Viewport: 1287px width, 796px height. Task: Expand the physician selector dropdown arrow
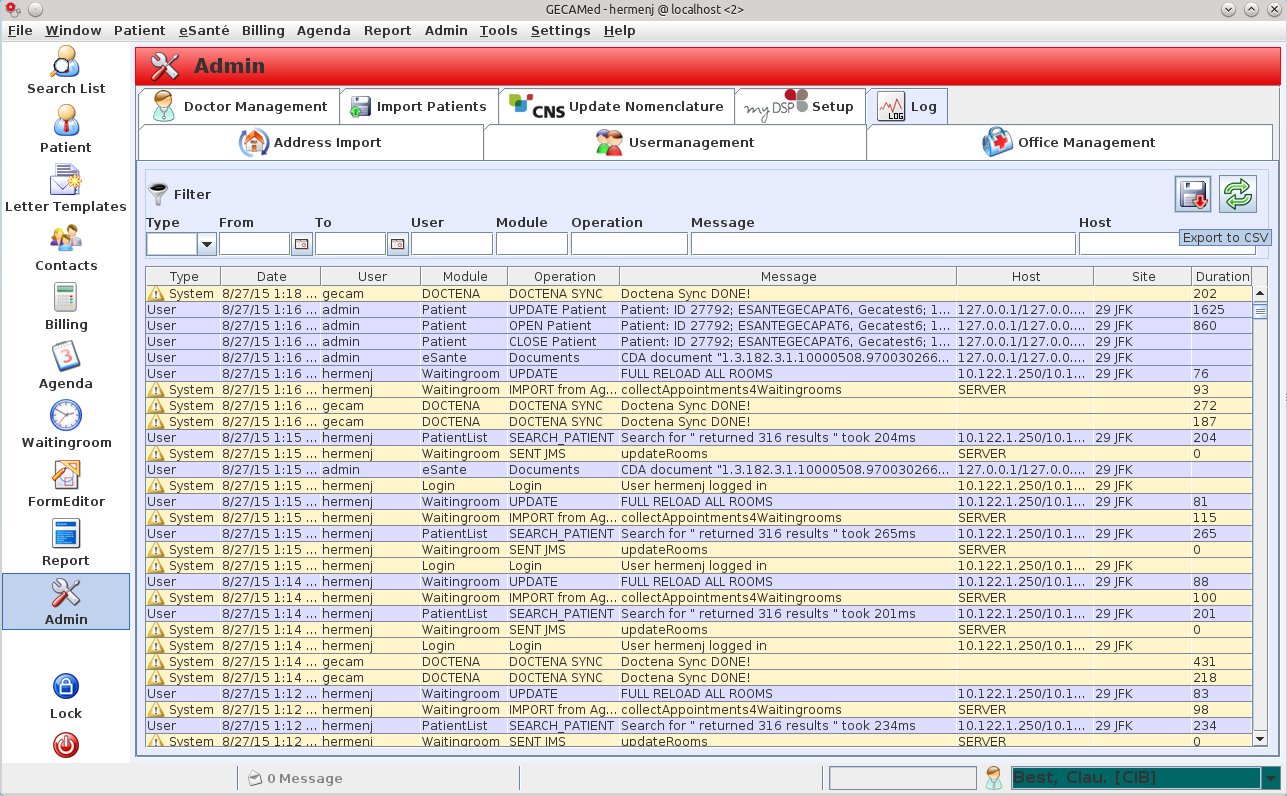pos(1270,778)
